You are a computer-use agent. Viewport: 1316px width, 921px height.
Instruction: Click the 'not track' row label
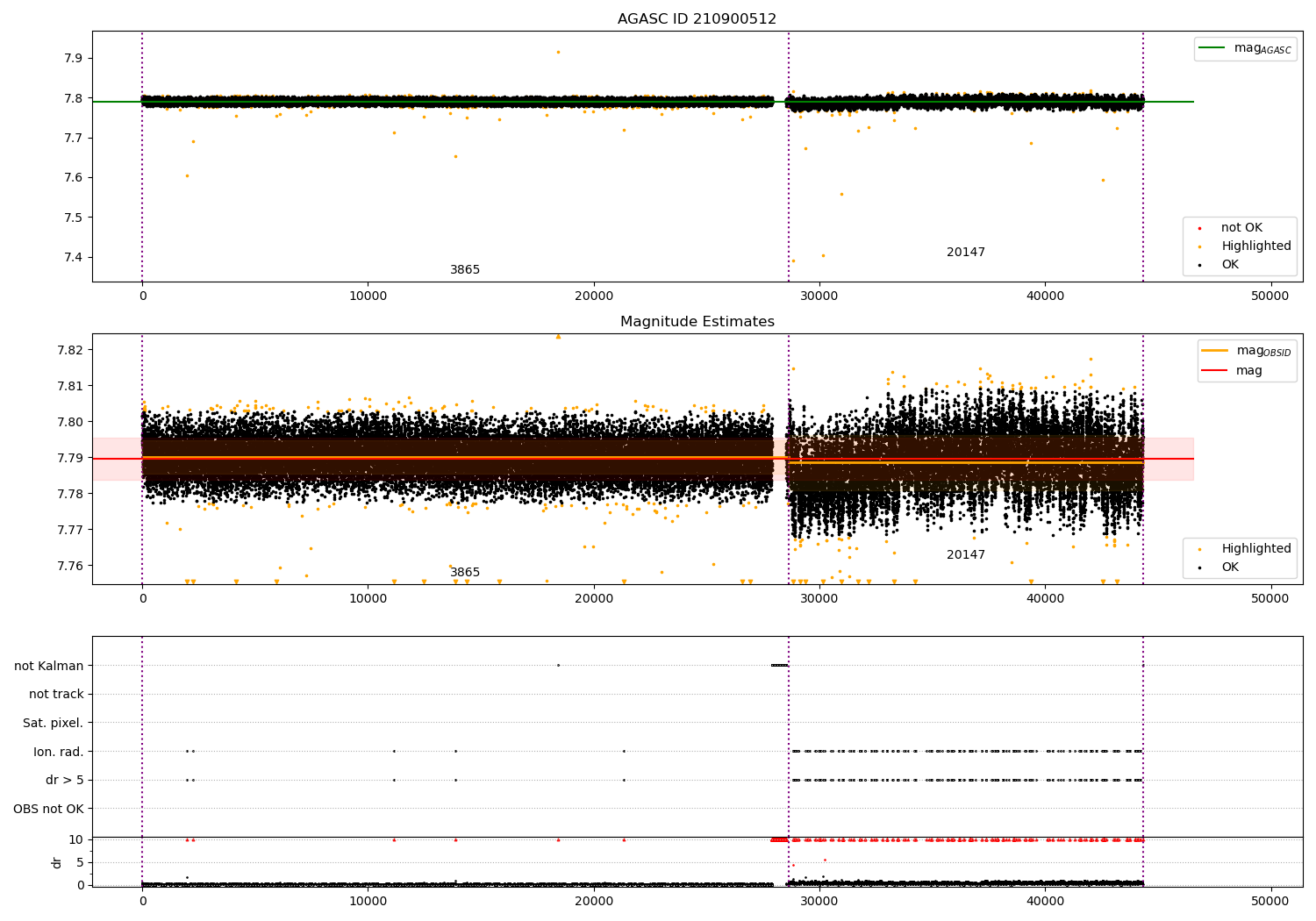click(56, 695)
